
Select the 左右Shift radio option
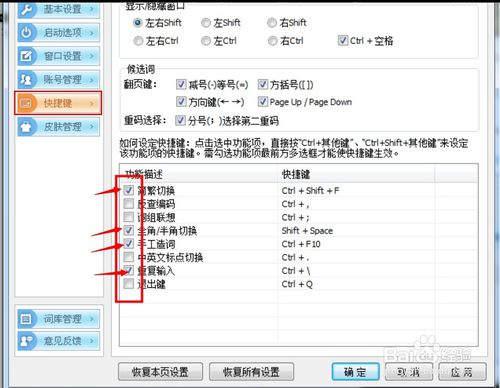(x=138, y=23)
